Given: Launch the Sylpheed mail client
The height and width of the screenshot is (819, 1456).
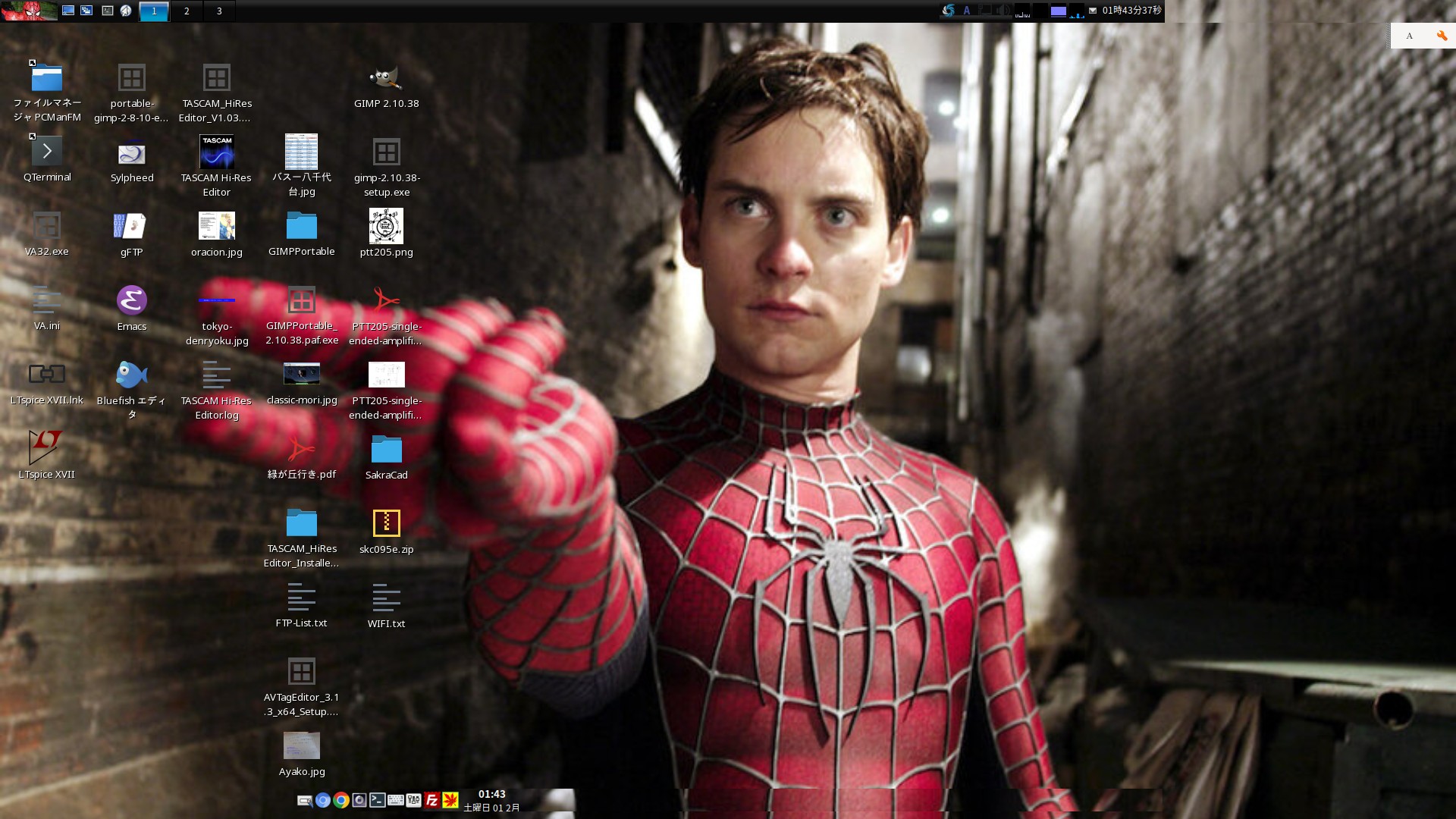Looking at the screenshot, I should pos(131,153).
